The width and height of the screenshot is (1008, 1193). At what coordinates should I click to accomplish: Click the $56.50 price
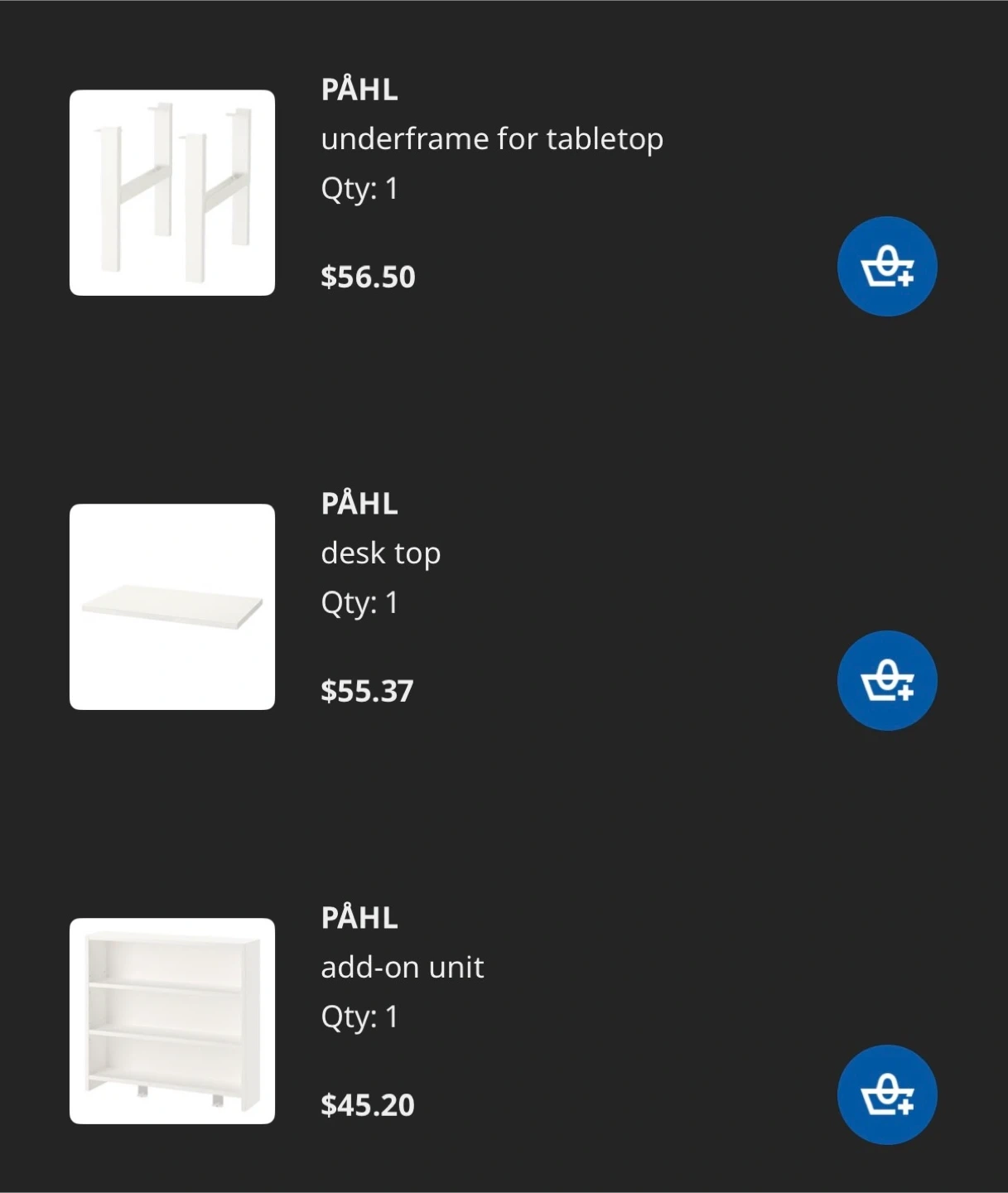point(368,277)
